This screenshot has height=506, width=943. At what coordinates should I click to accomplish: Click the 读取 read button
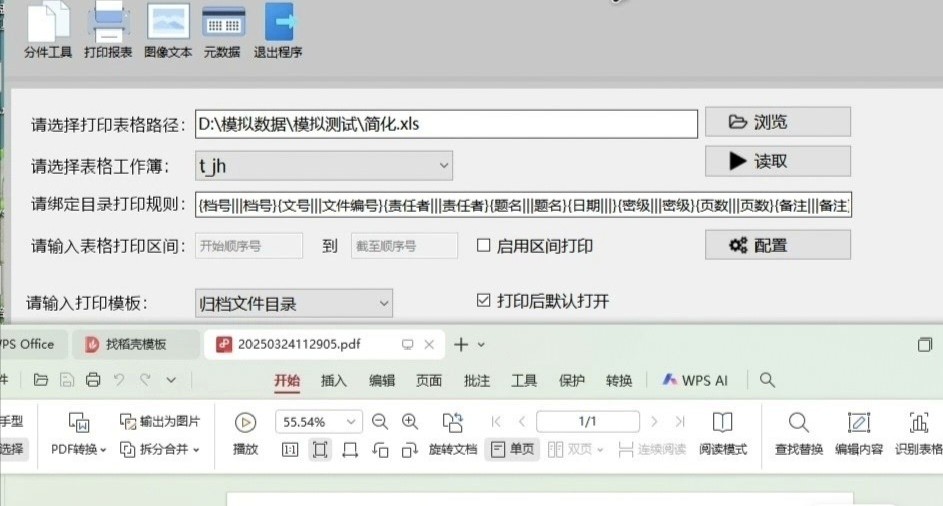pyautogui.click(x=778, y=161)
